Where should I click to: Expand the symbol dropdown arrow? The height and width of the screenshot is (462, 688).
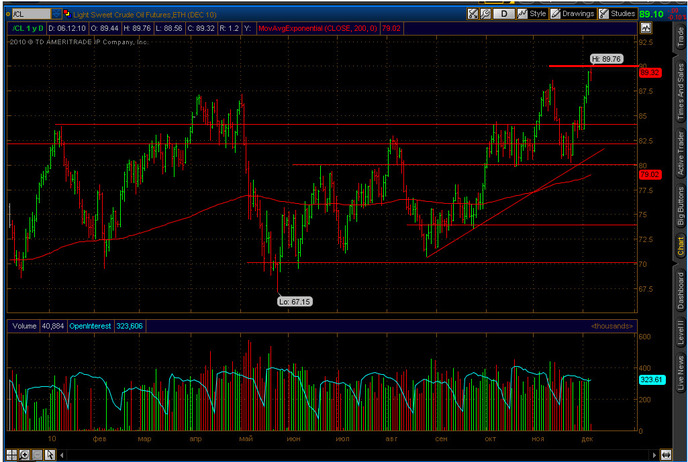[x=57, y=14]
